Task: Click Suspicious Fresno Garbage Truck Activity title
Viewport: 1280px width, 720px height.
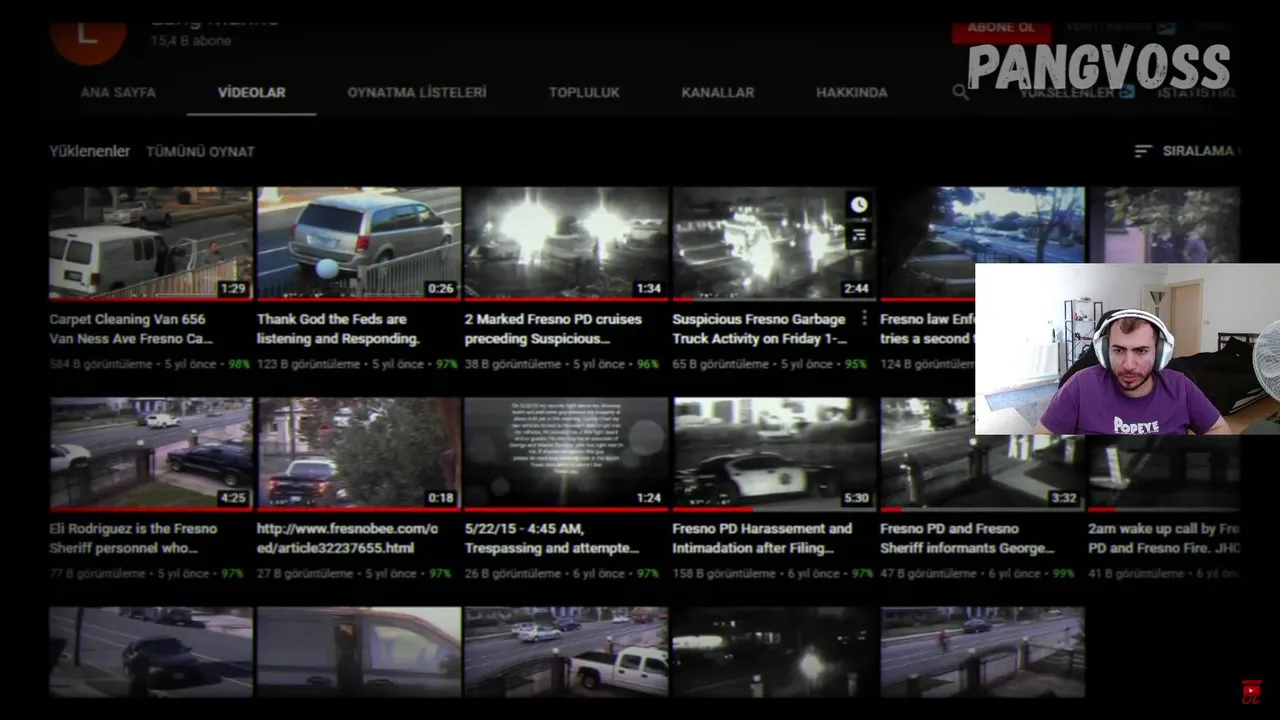Action: tap(760, 329)
